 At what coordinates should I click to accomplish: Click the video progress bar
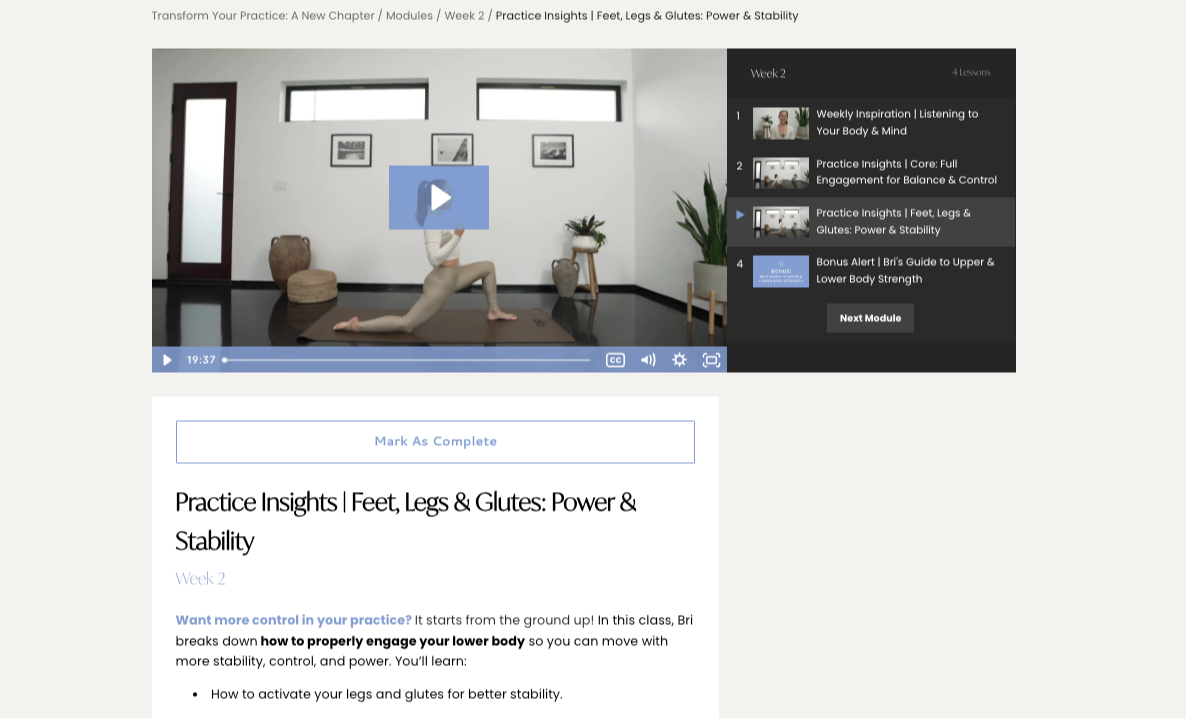(407, 360)
